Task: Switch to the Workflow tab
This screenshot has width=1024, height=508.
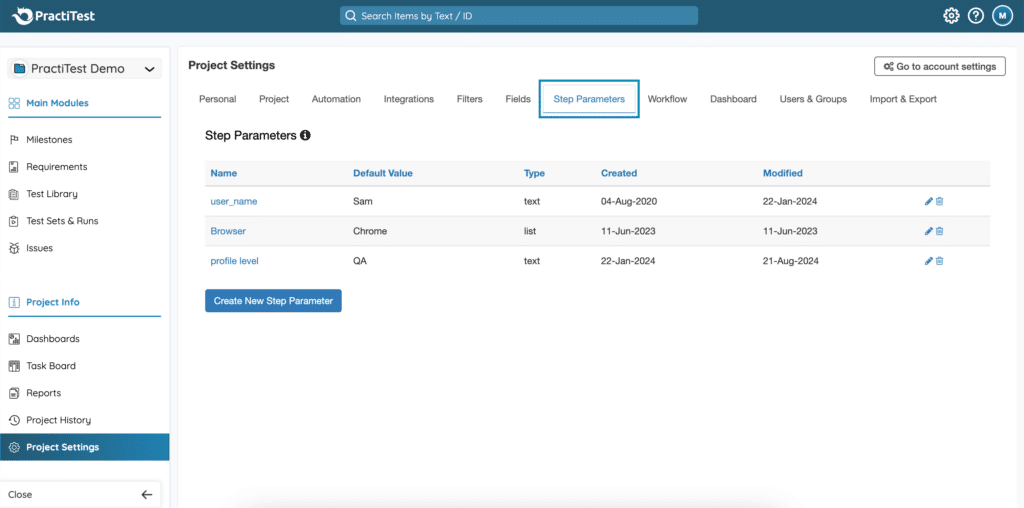Action: tap(667, 99)
